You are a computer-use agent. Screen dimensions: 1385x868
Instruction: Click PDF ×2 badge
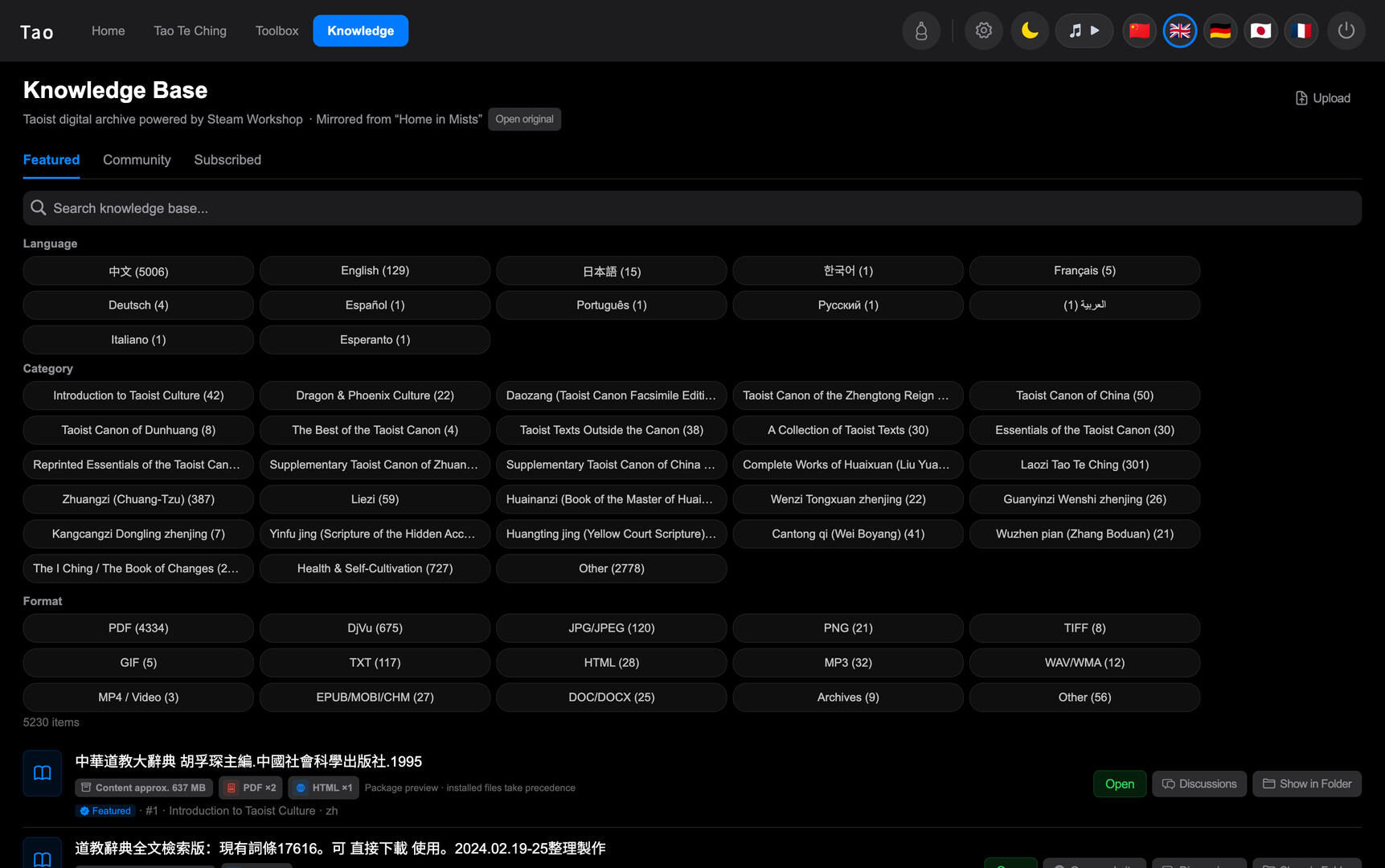pyautogui.click(x=251, y=788)
